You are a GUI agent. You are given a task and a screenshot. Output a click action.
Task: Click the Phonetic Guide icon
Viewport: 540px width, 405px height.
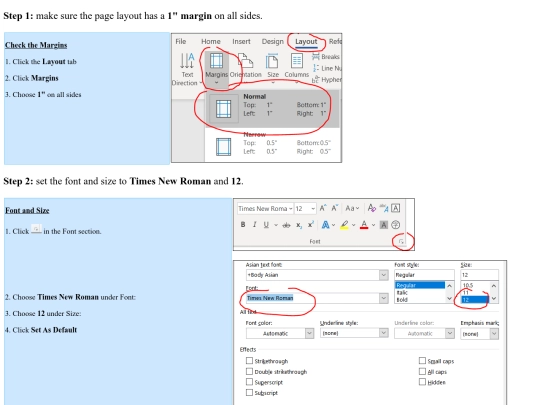point(384,208)
